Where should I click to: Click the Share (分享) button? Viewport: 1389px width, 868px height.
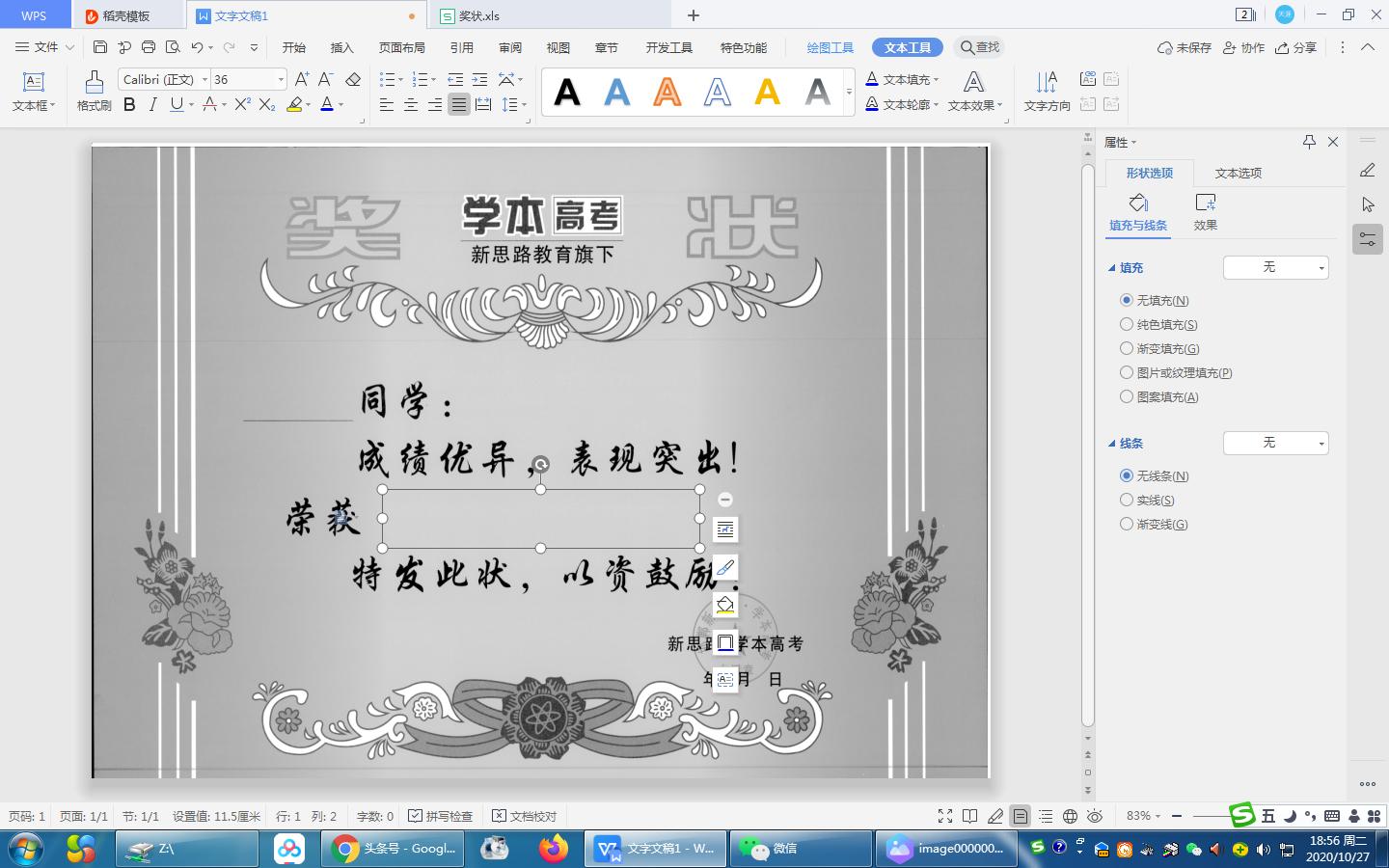click(x=1295, y=47)
